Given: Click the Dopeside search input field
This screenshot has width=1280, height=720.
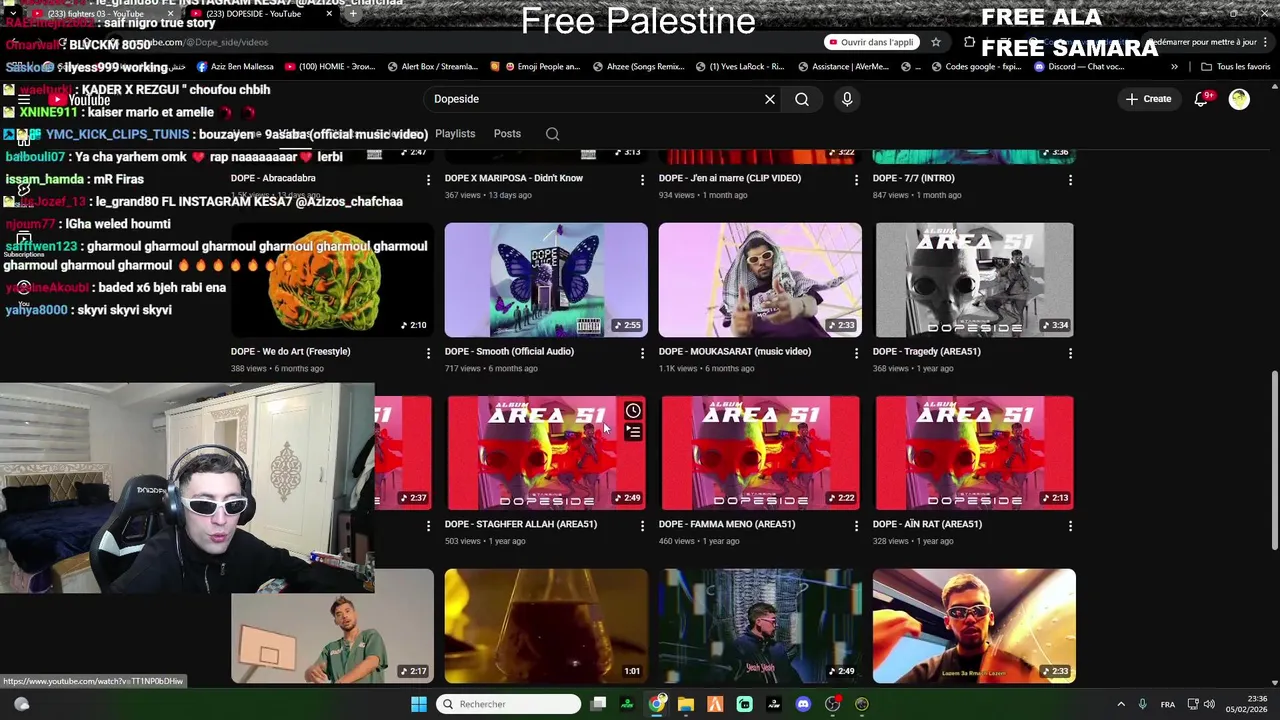Looking at the screenshot, I should point(595,99).
